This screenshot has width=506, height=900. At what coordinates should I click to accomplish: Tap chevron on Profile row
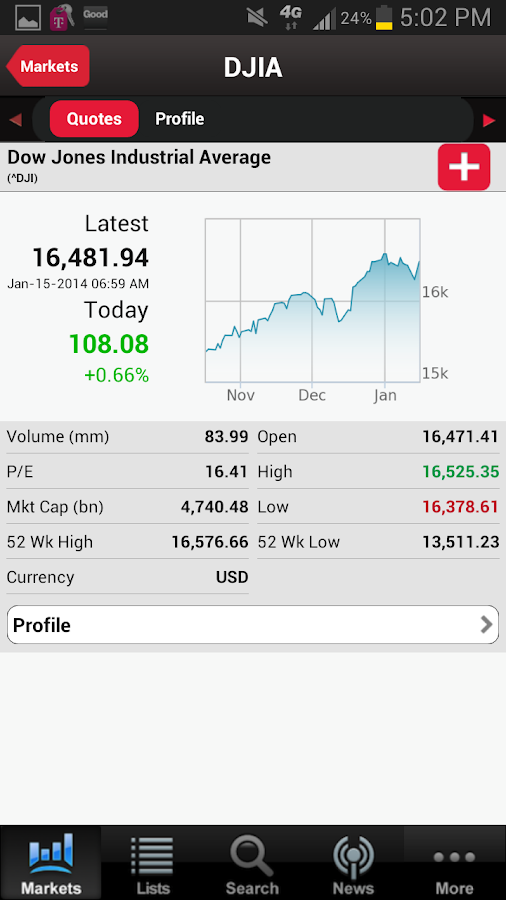[x=486, y=624]
